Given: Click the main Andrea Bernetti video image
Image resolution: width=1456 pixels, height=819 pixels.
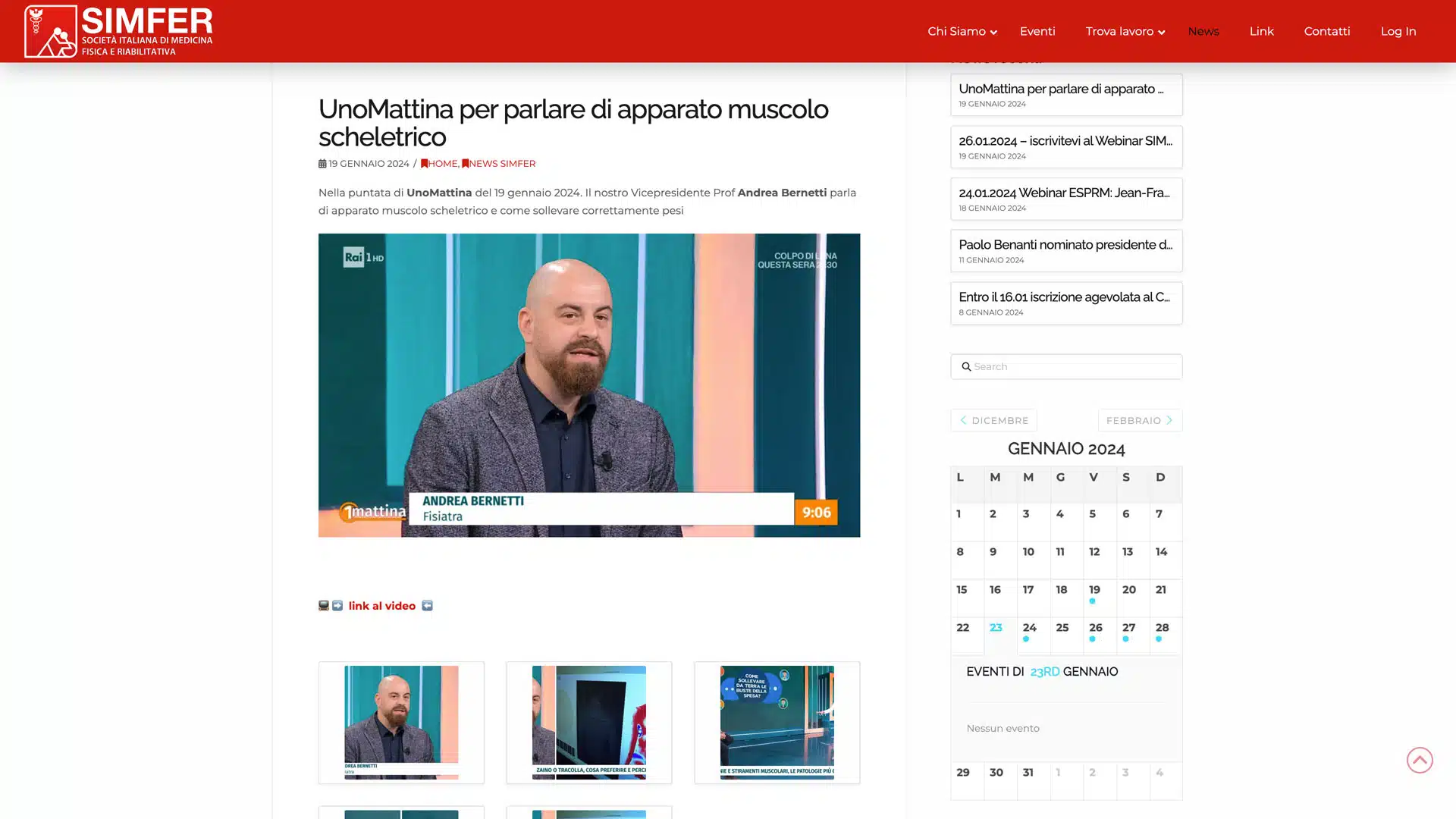Looking at the screenshot, I should pos(589,385).
